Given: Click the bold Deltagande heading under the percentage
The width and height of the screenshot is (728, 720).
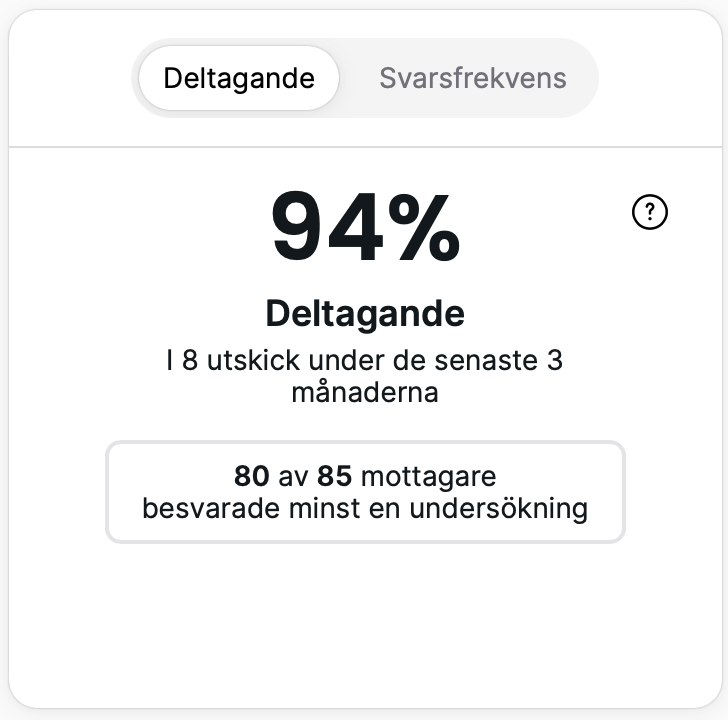Looking at the screenshot, I should point(365,314).
